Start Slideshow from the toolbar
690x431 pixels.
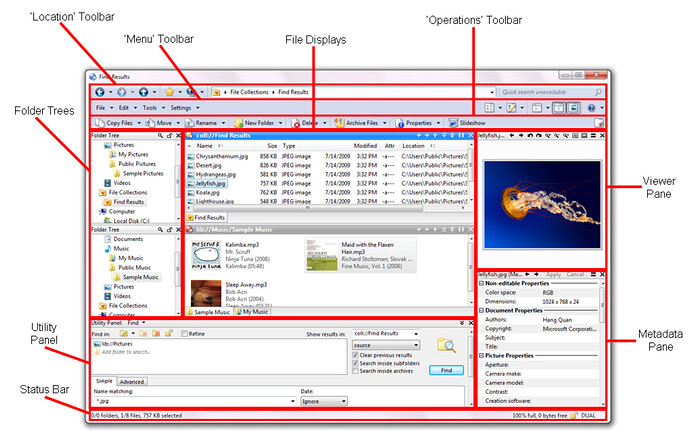(467, 123)
